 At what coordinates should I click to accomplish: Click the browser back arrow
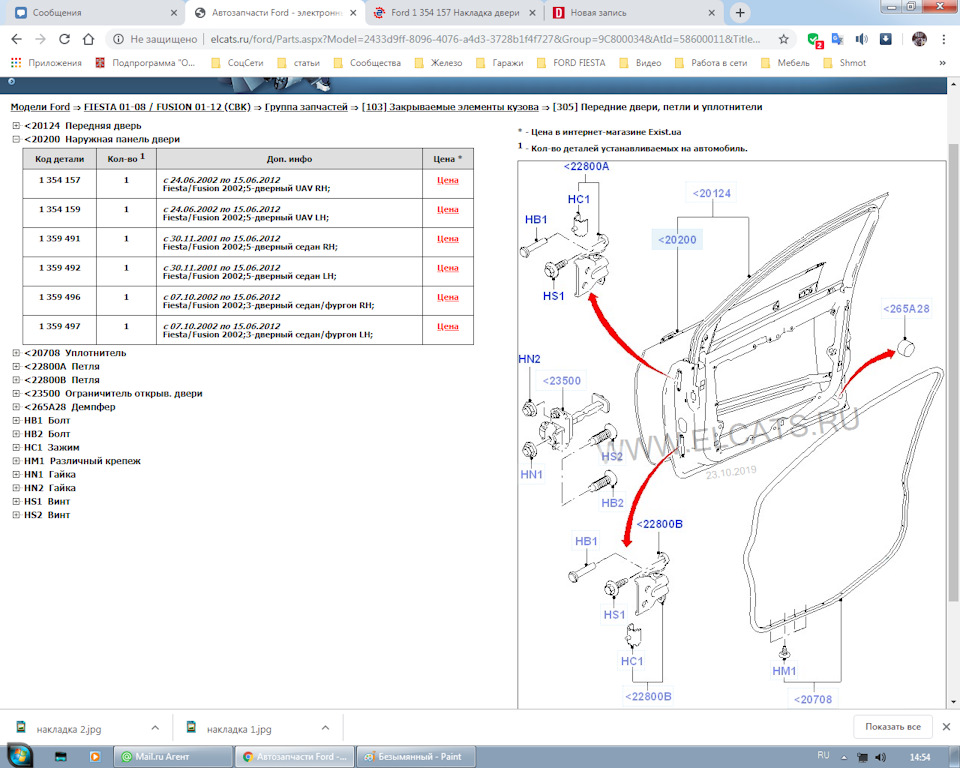pyautogui.click(x=16, y=39)
